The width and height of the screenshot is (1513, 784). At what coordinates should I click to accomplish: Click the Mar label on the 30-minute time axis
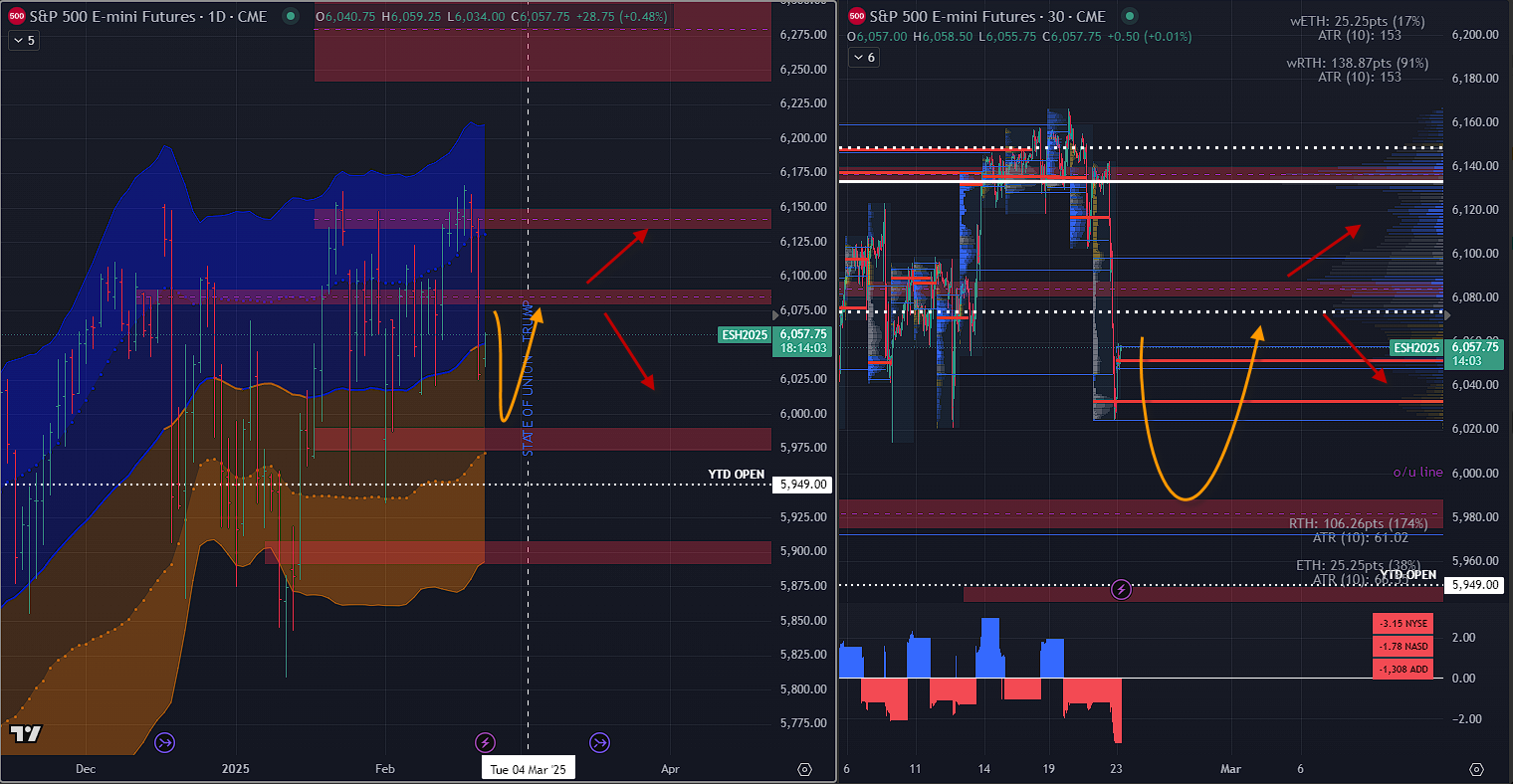pyautogui.click(x=1231, y=769)
